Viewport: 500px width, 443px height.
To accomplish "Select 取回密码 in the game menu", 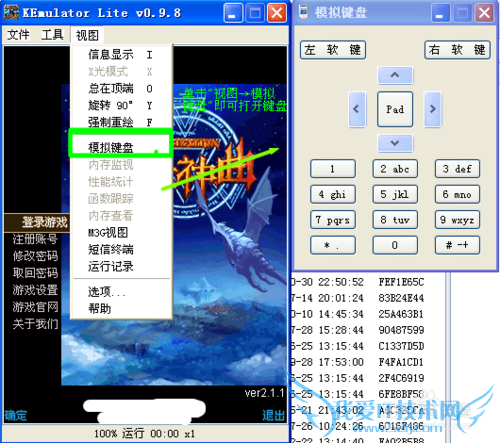I will tap(35, 273).
